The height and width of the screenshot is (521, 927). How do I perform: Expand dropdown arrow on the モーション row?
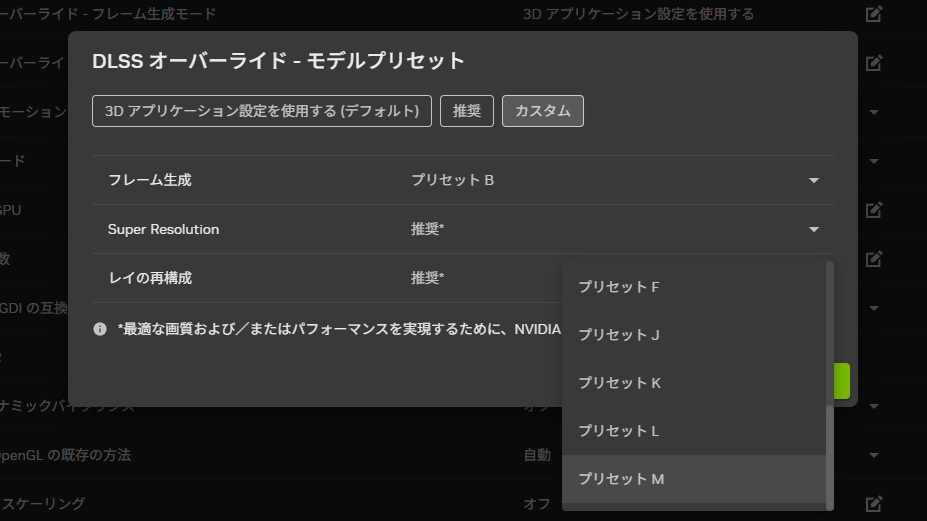click(874, 112)
